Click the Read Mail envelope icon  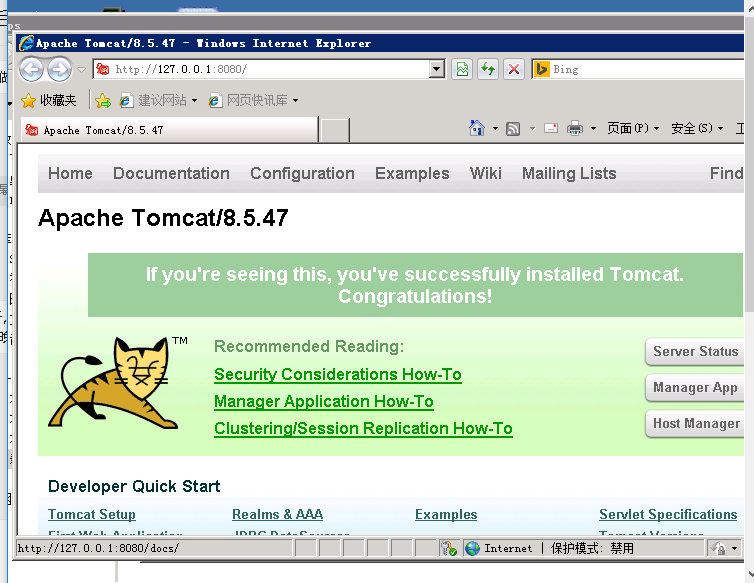point(551,128)
